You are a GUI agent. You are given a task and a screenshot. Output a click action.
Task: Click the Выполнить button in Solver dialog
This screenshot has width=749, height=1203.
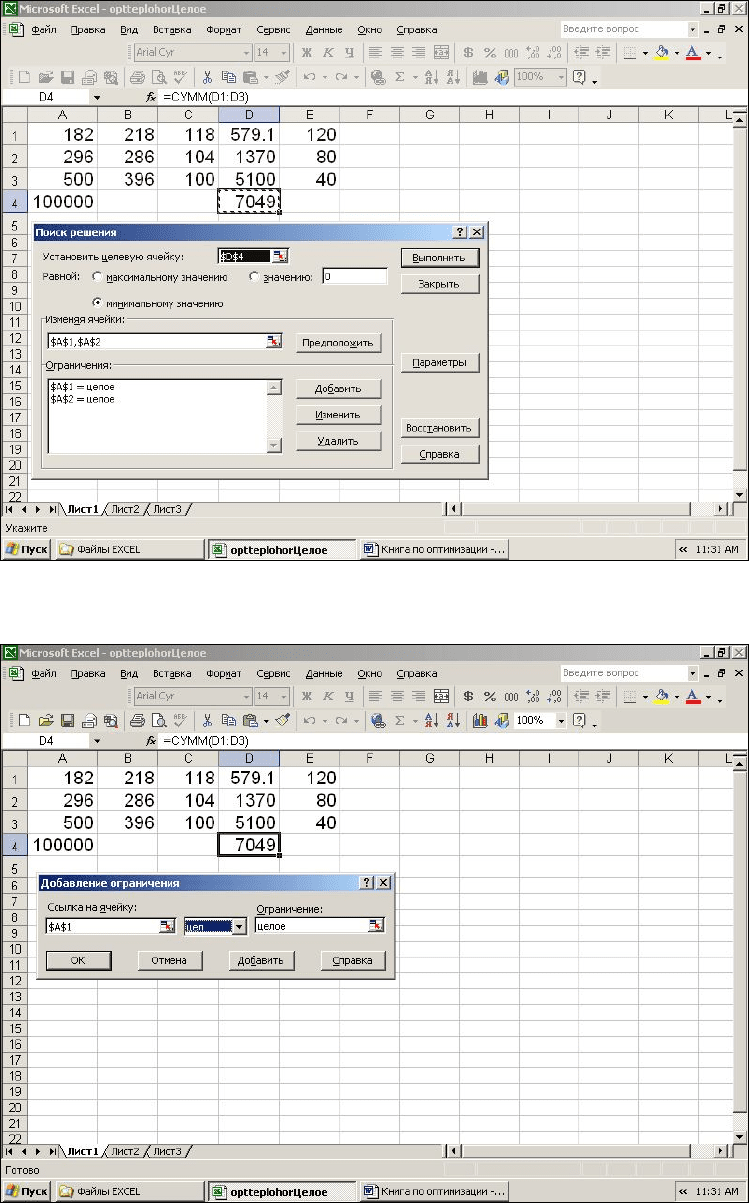440,258
